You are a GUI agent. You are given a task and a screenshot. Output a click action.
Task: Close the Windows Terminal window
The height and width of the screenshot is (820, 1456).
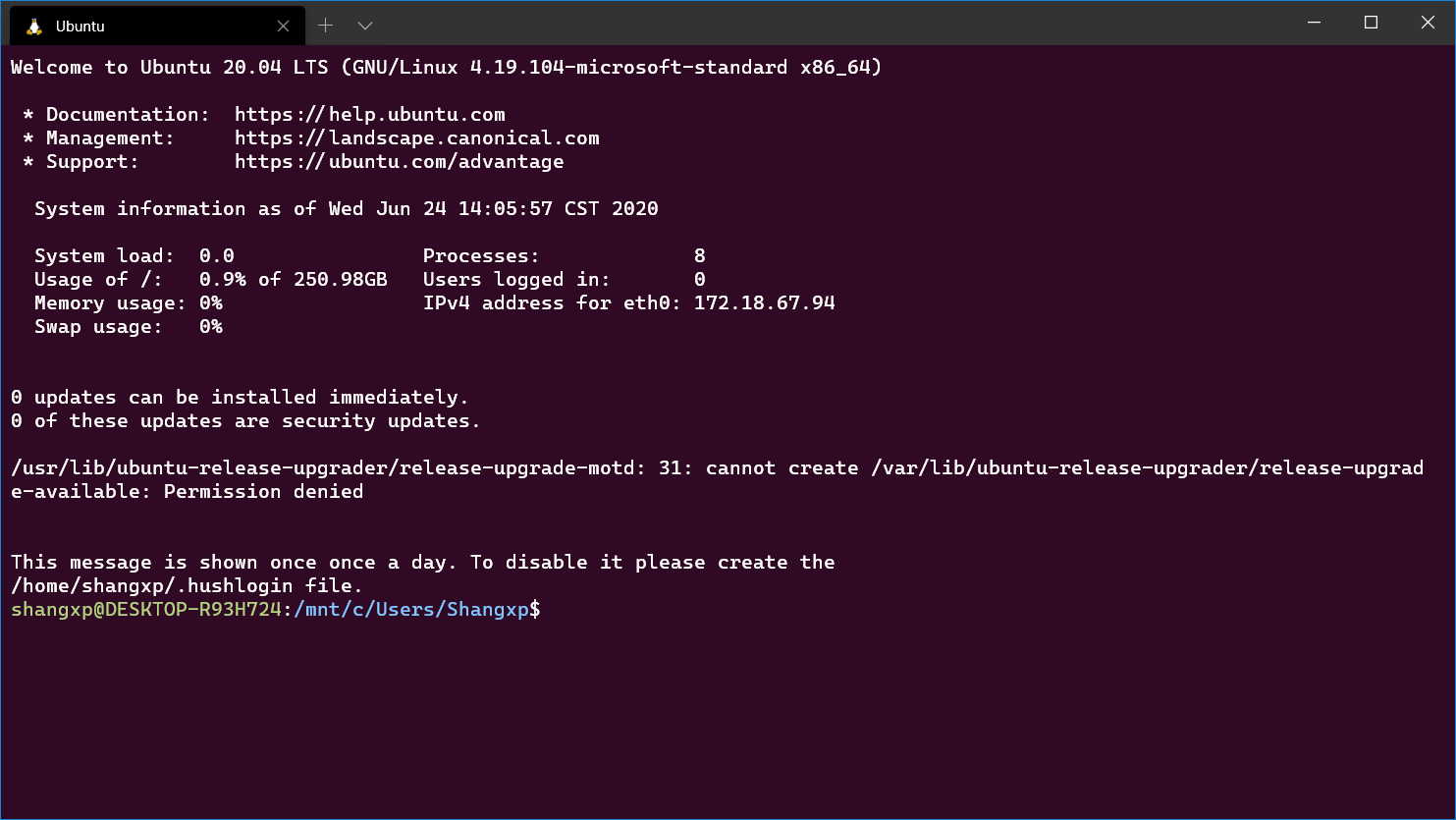(1428, 23)
